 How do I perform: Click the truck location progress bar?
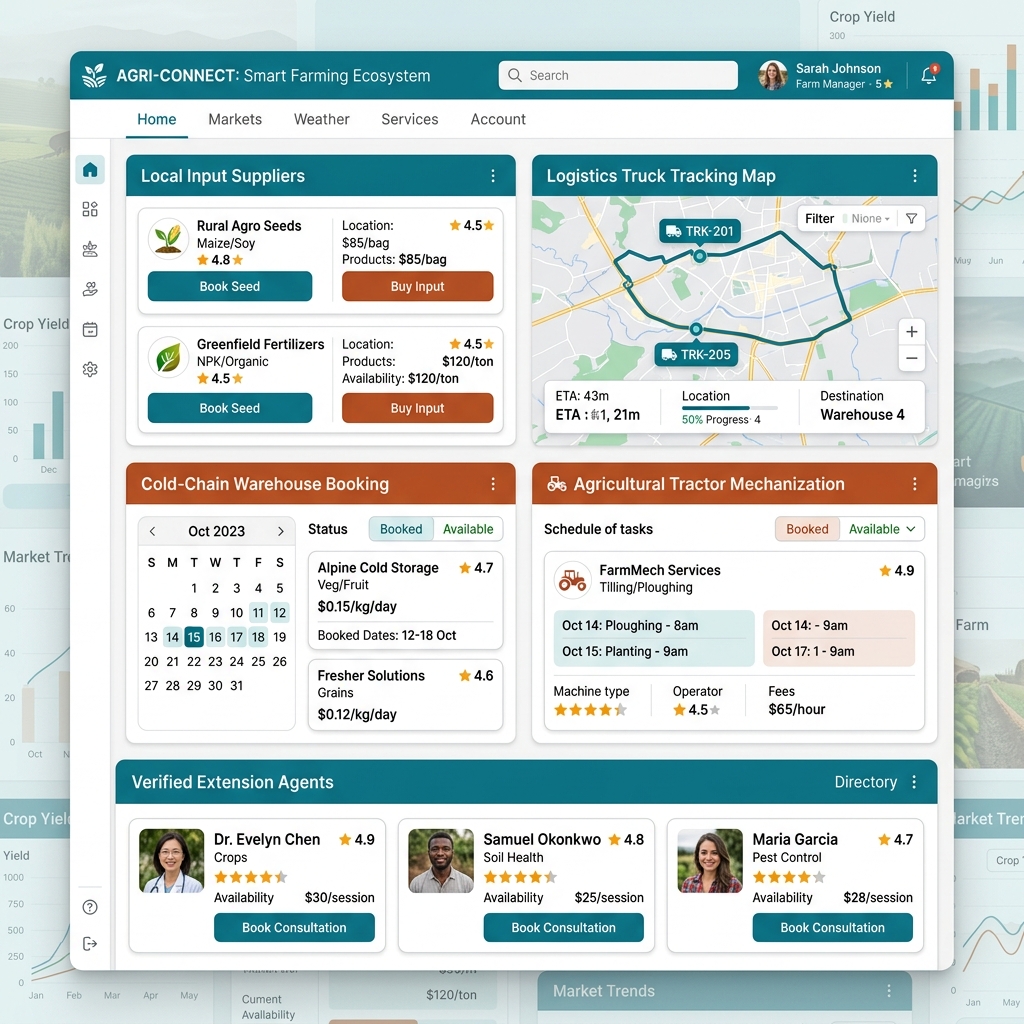coord(730,408)
